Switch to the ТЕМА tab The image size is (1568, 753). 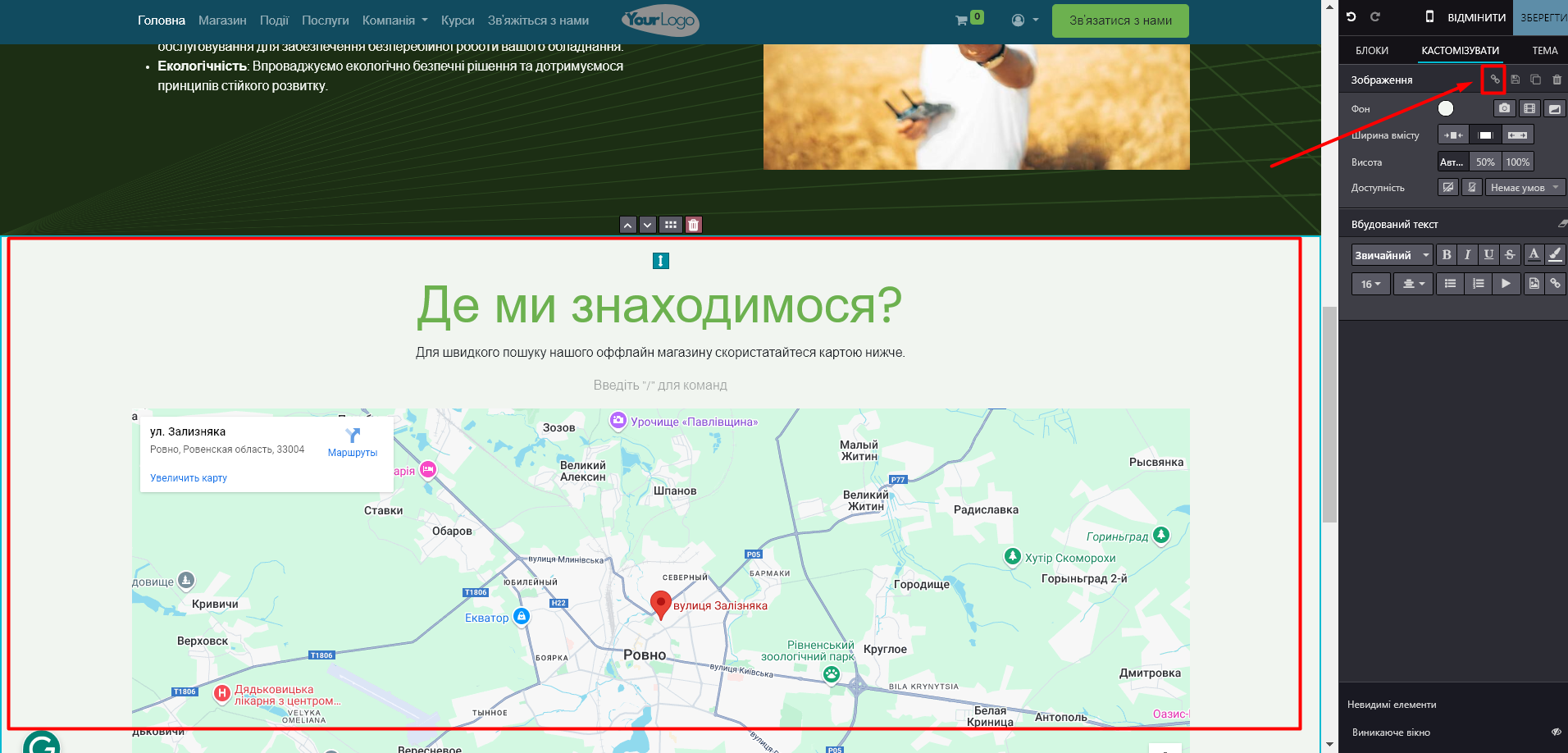pyautogui.click(x=1544, y=51)
